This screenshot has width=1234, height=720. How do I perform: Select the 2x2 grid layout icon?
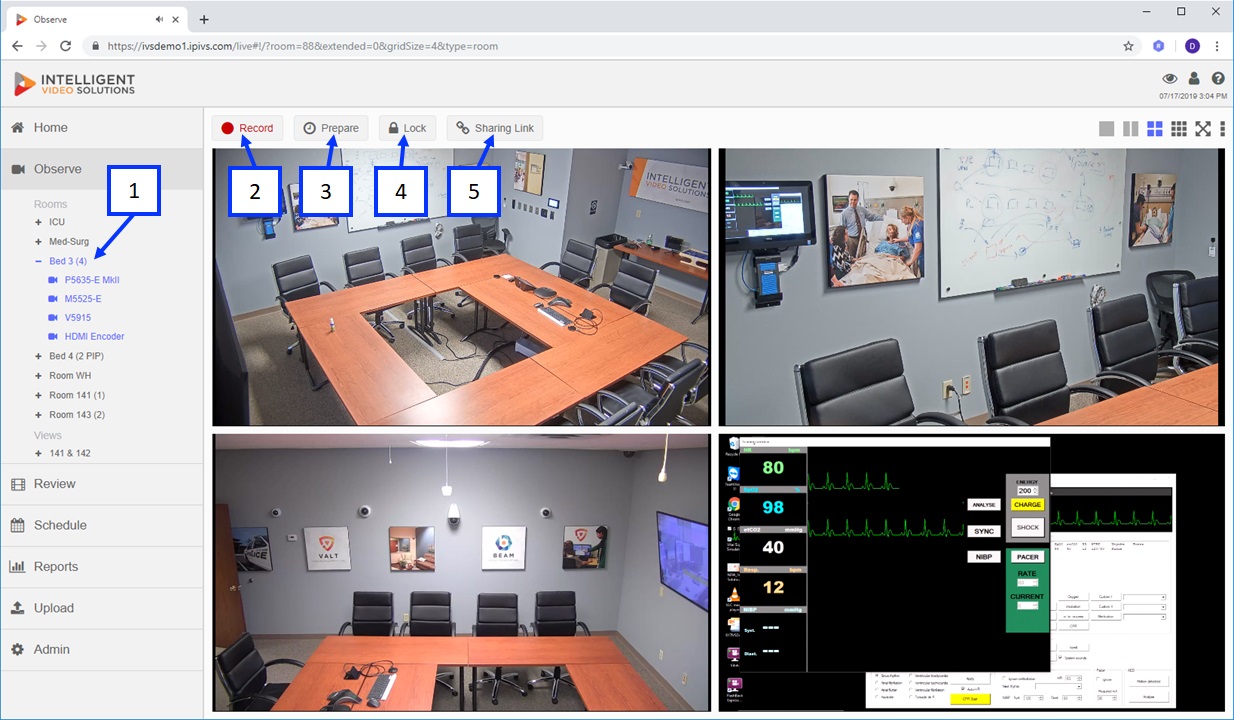(x=1155, y=128)
